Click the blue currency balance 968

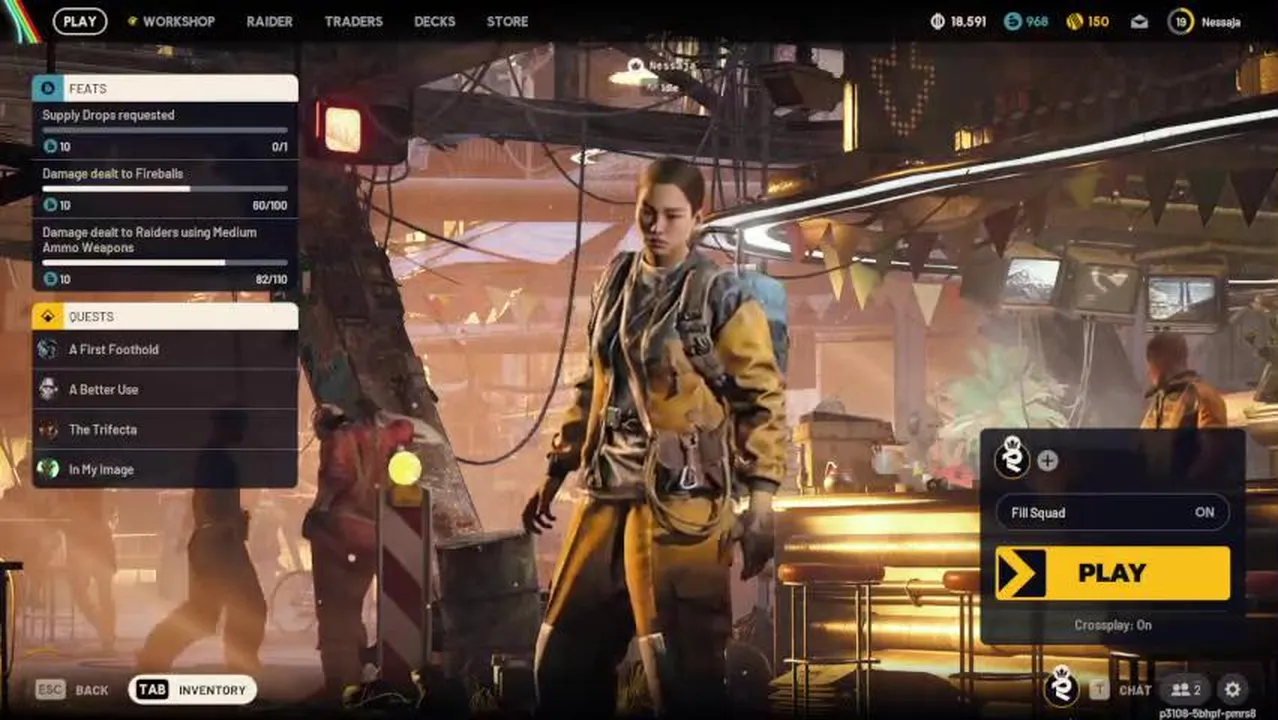click(x=1026, y=21)
